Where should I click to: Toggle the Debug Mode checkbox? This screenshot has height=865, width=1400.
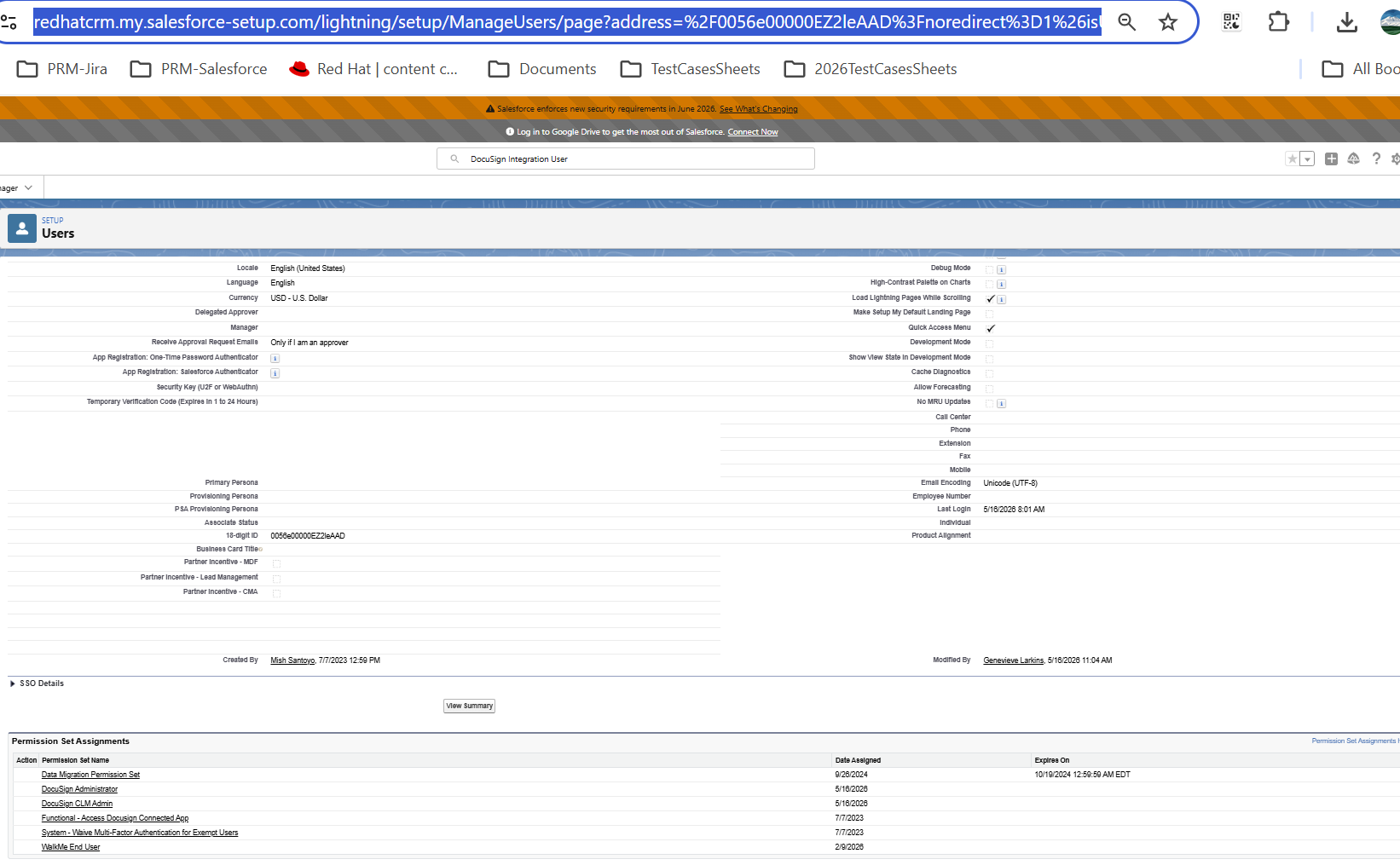click(990, 269)
